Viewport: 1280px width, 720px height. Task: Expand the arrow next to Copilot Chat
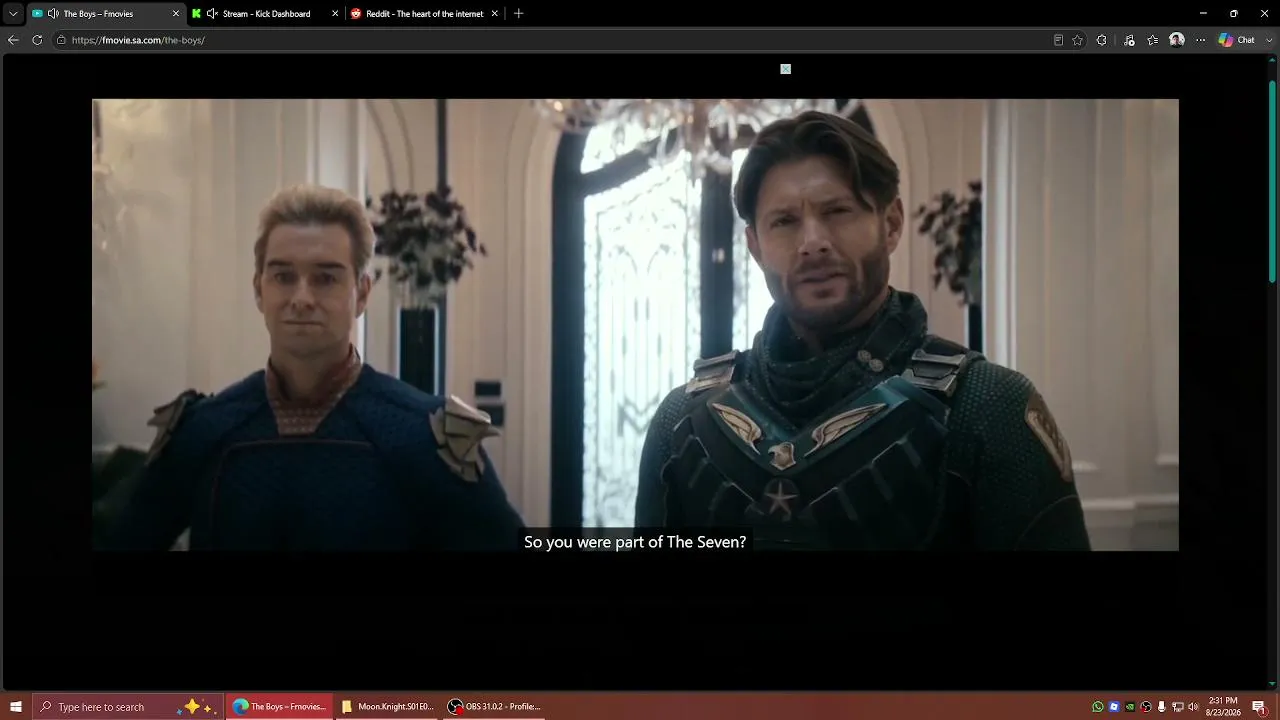(x=1269, y=40)
